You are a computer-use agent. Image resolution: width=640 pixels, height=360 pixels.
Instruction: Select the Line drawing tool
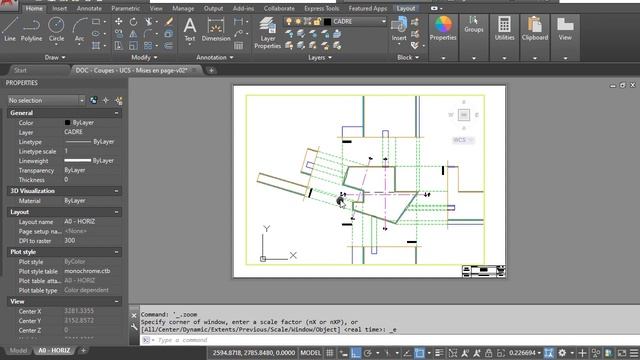(10, 29)
